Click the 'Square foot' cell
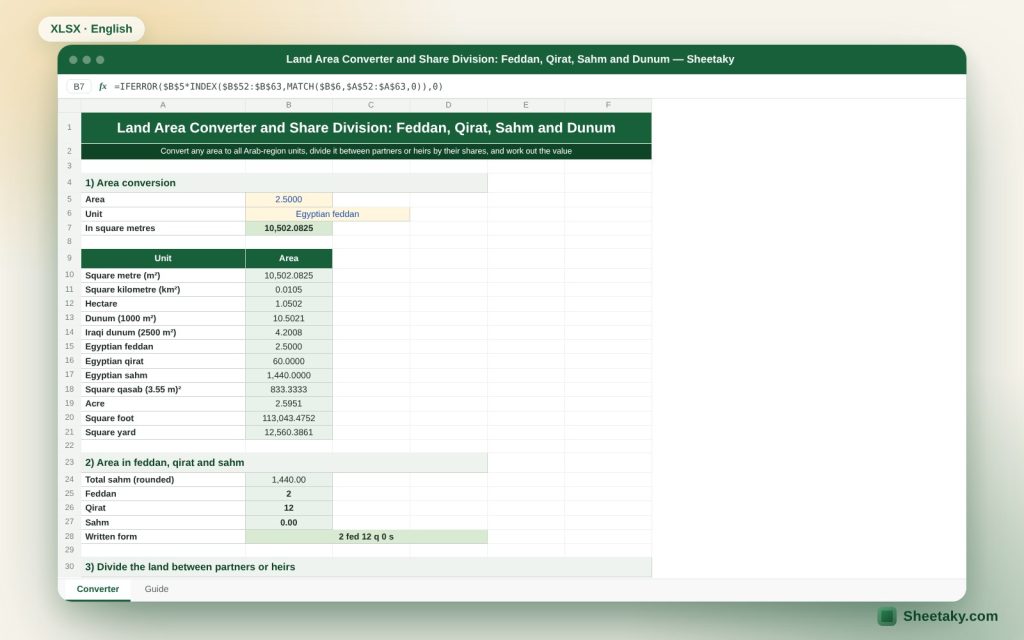The image size is (1024, 640). tap(163, 418)
